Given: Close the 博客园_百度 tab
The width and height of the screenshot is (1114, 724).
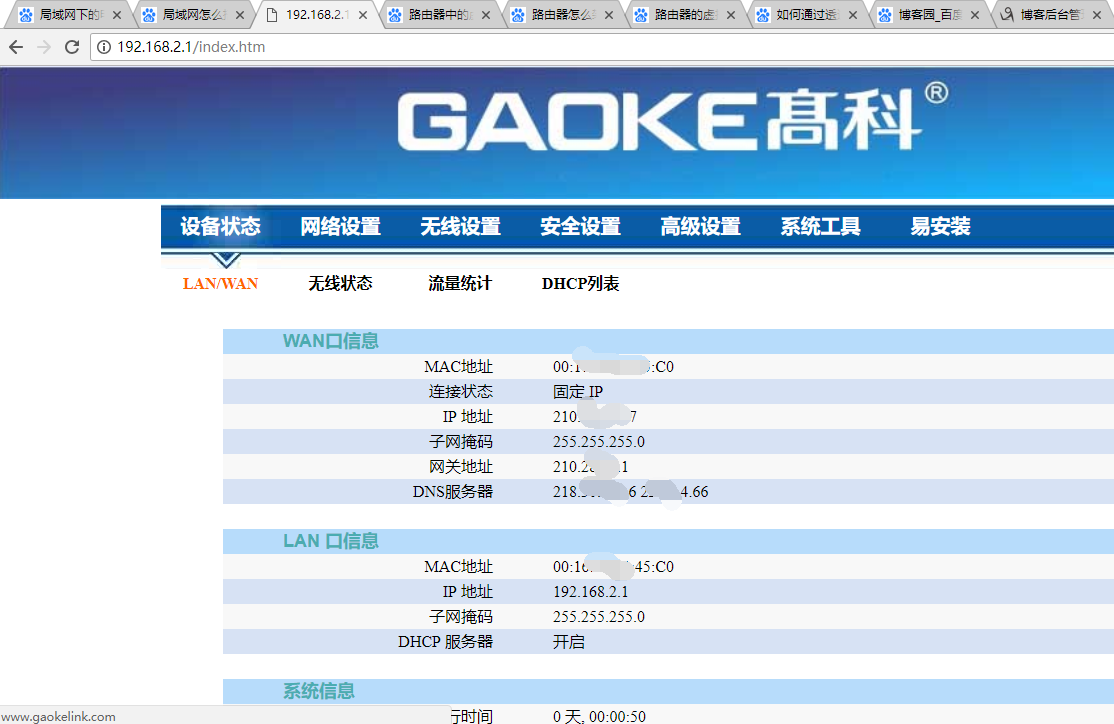Looking at the screenshot, I should click(x=975, y=15).
